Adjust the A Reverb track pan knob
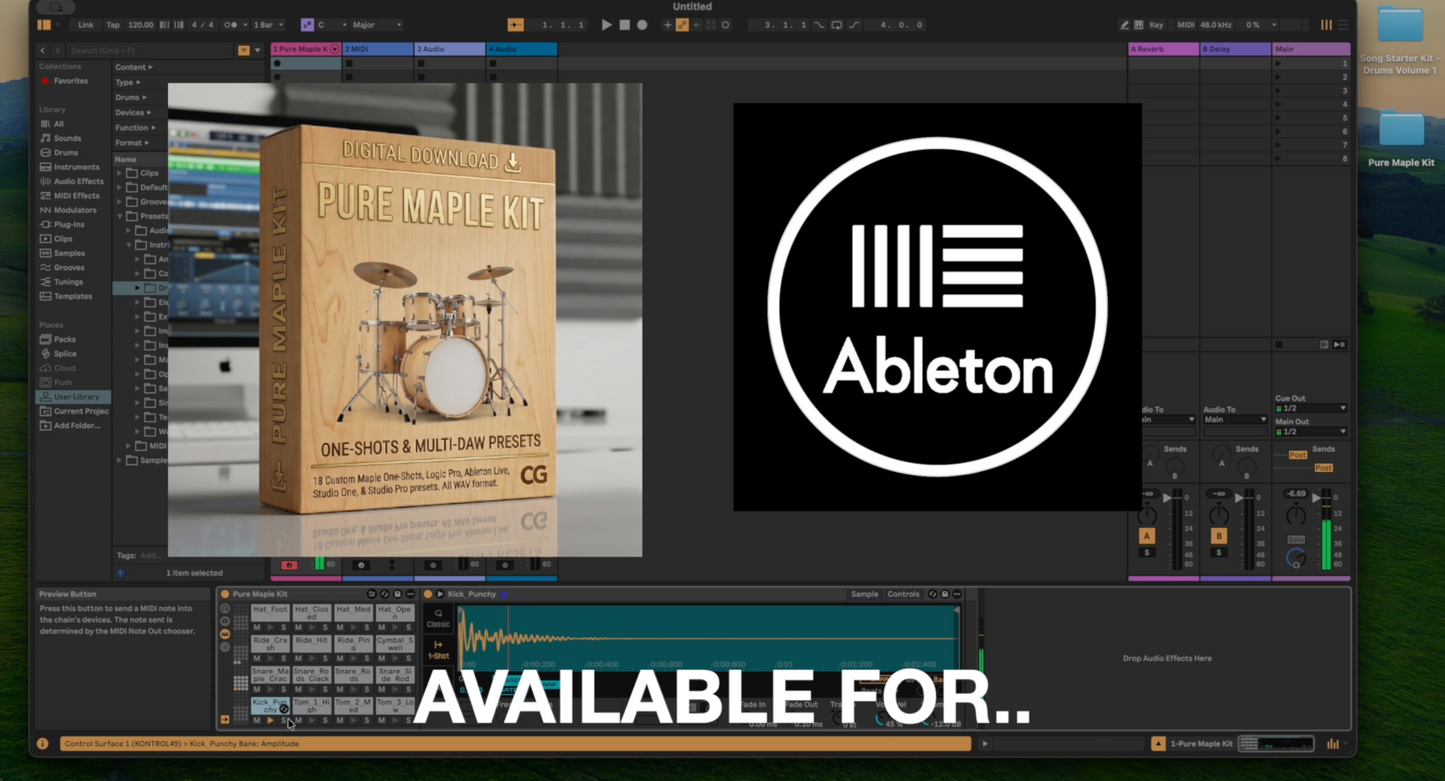 (1147, 516)
